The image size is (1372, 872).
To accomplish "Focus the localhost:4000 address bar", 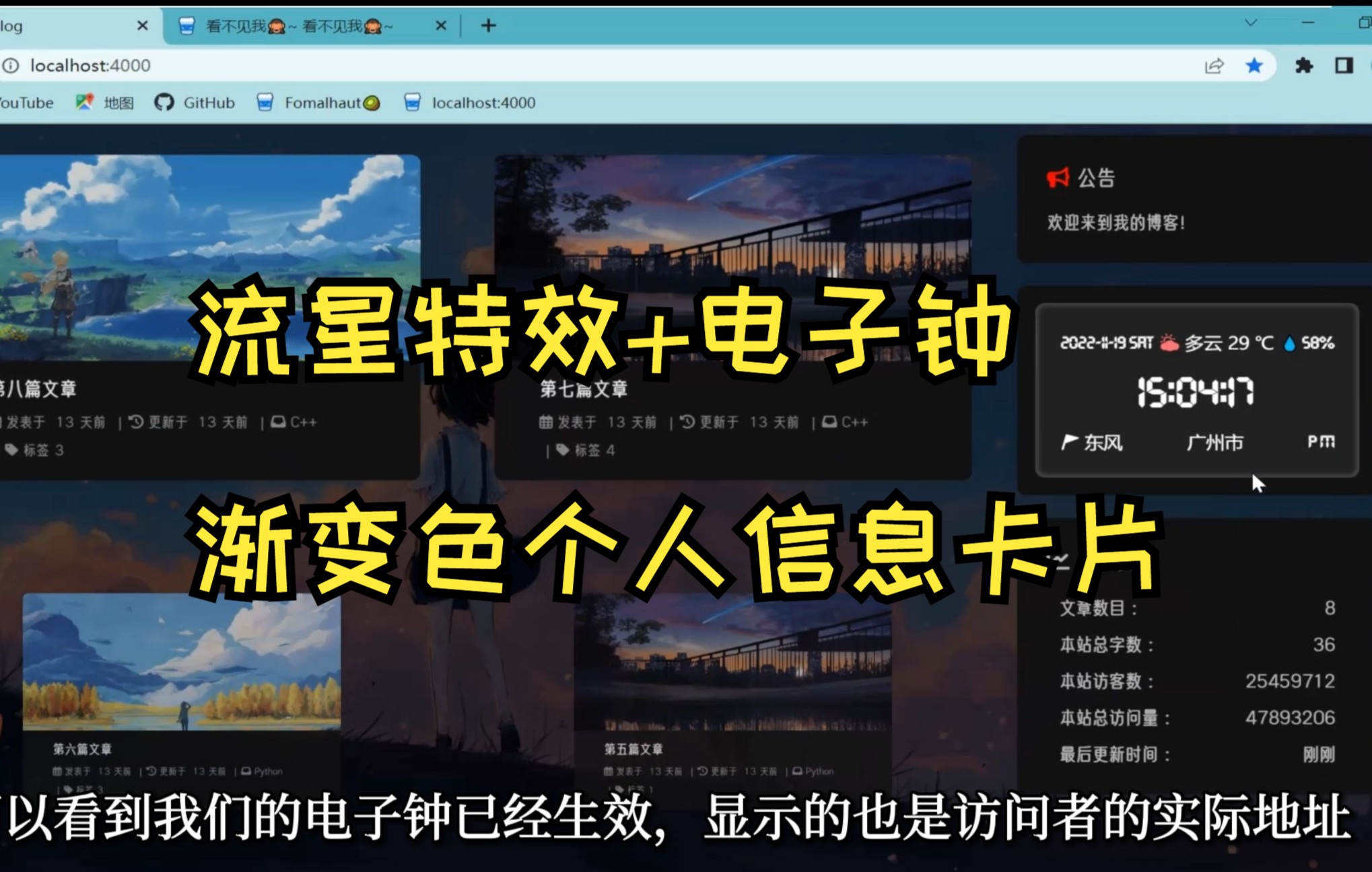I will (606, 65).
